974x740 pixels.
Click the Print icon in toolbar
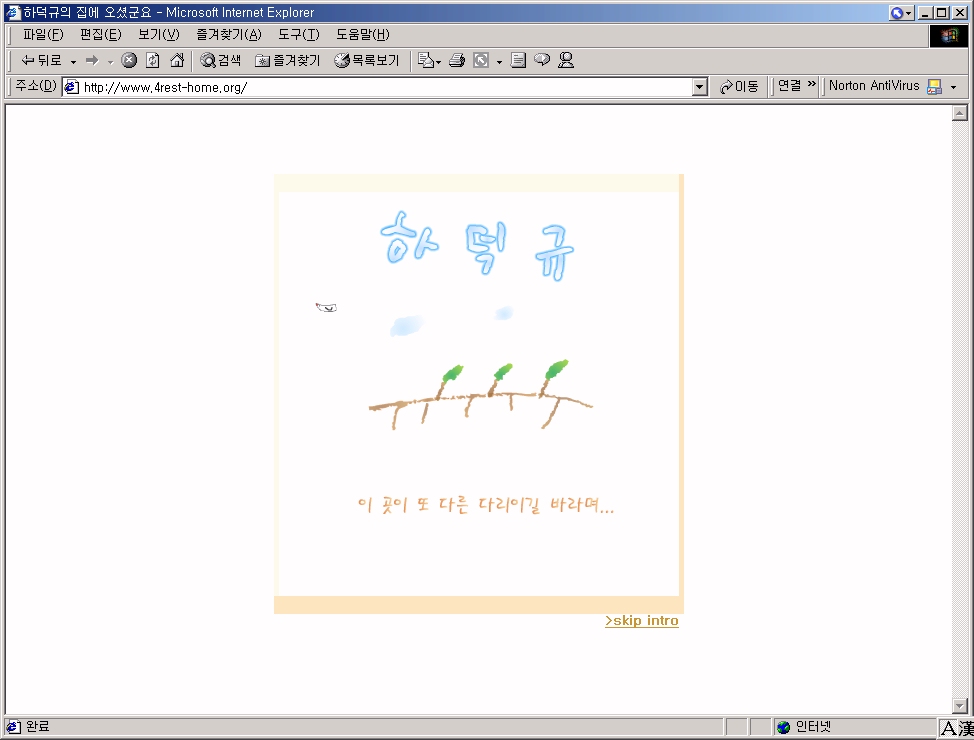pos(457,61)
